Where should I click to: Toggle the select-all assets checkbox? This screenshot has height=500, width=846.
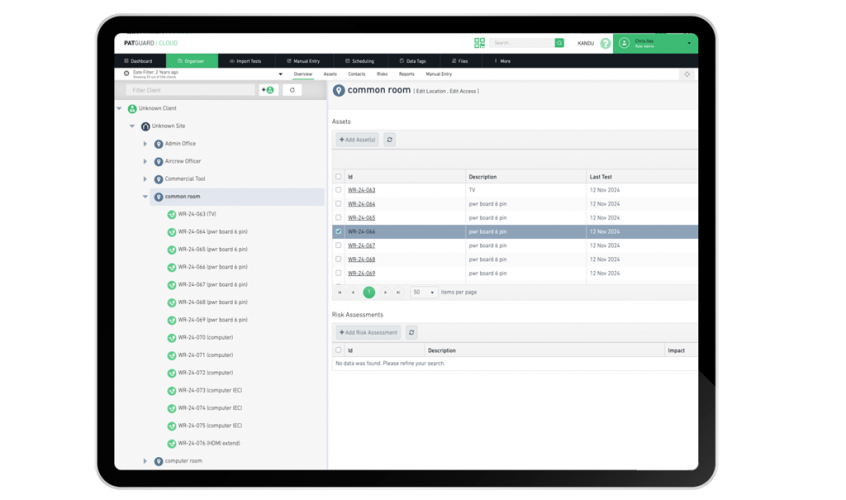point(338,176)
